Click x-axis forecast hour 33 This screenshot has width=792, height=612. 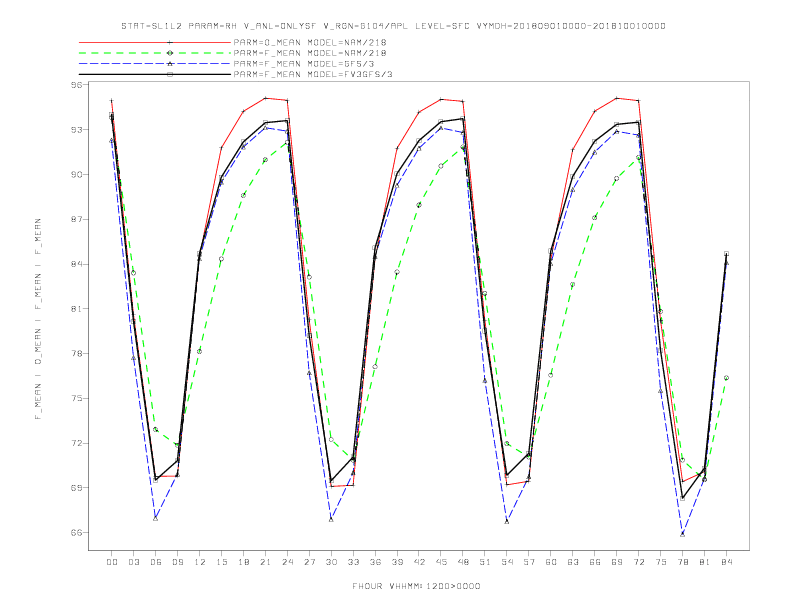(x=353, y=562)
